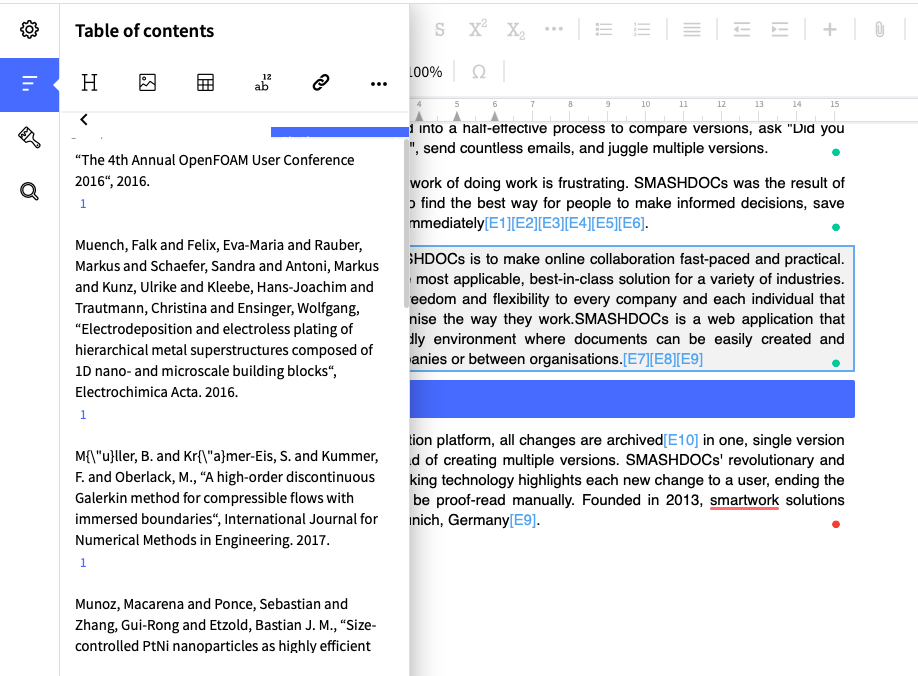Apply strikethrough formatting
This screenshot has width=918, height=676.
click(440, 30)
